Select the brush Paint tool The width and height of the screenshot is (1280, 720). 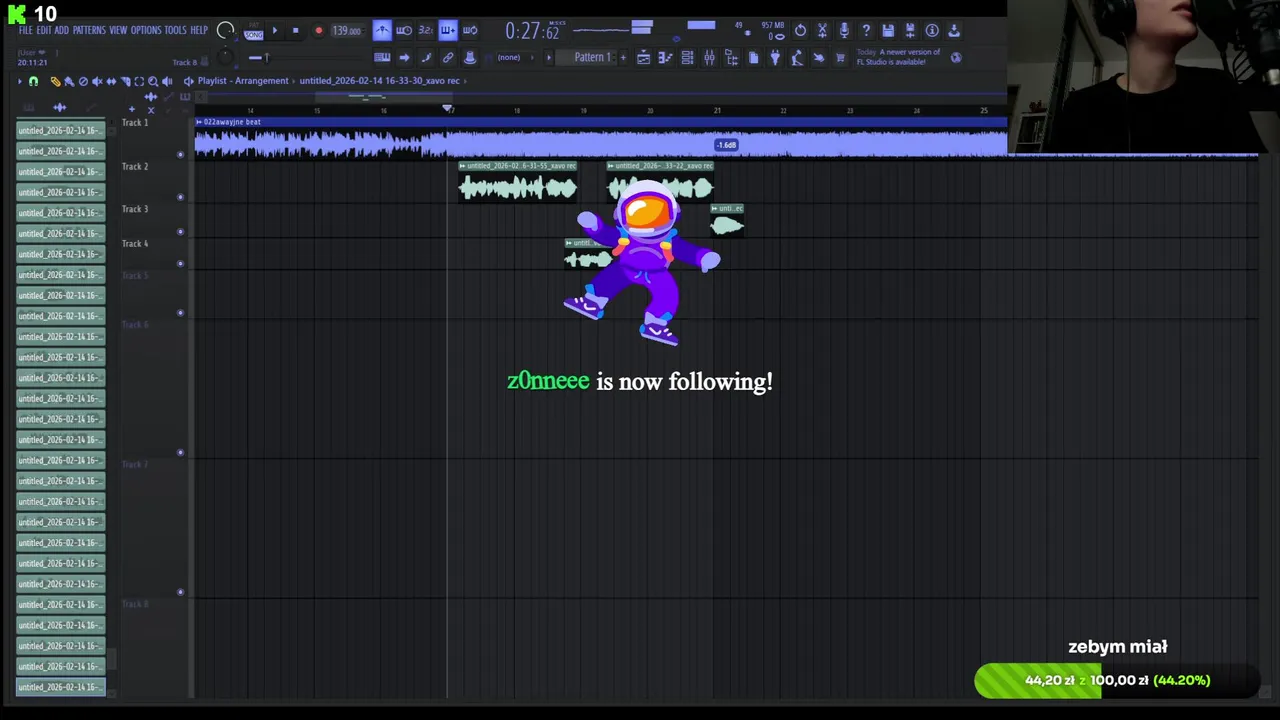[69, 82]
